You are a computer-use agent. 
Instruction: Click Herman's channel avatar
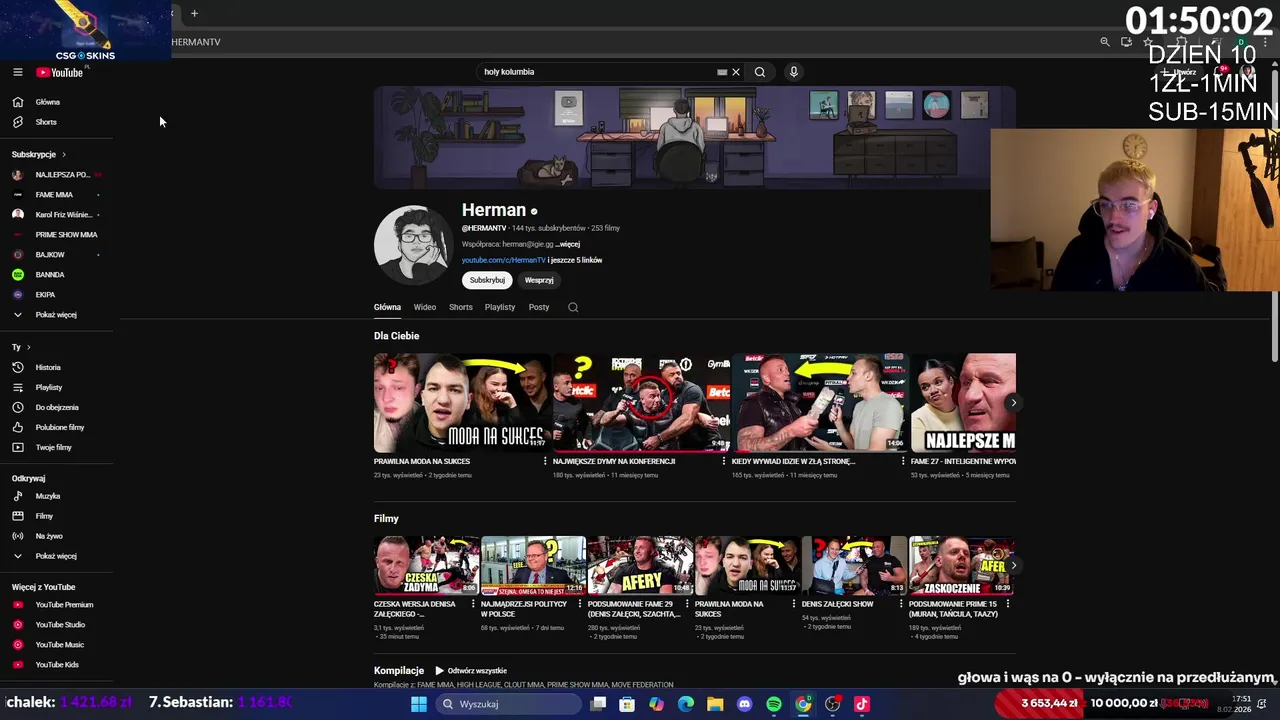click(x=414, y=245)
